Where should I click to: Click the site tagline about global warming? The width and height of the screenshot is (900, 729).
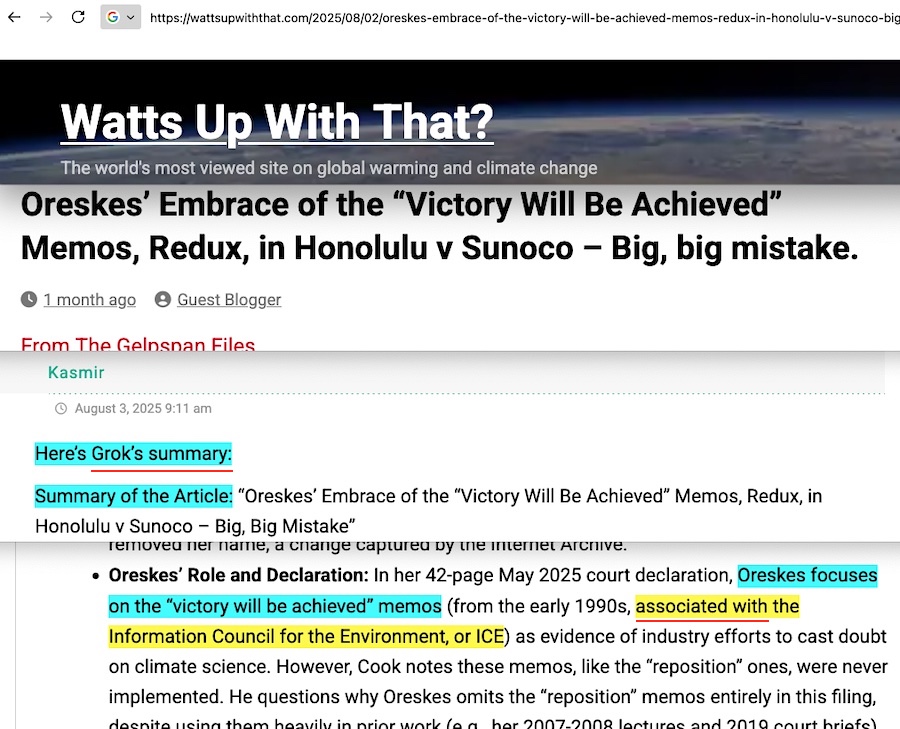(329, 168)
